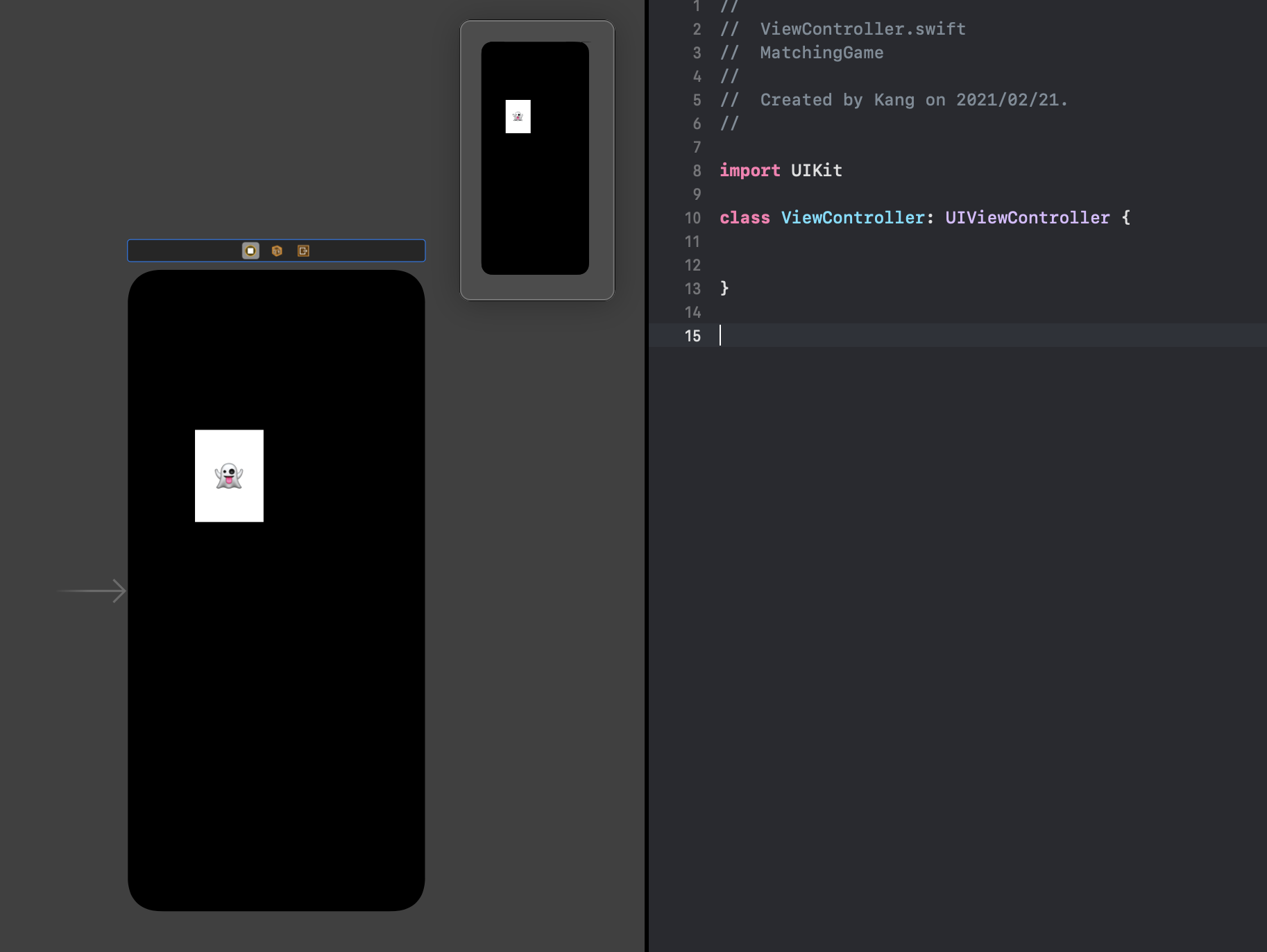Click the "import" keyword
This screenshot has width=1267, height=952.
749,171
